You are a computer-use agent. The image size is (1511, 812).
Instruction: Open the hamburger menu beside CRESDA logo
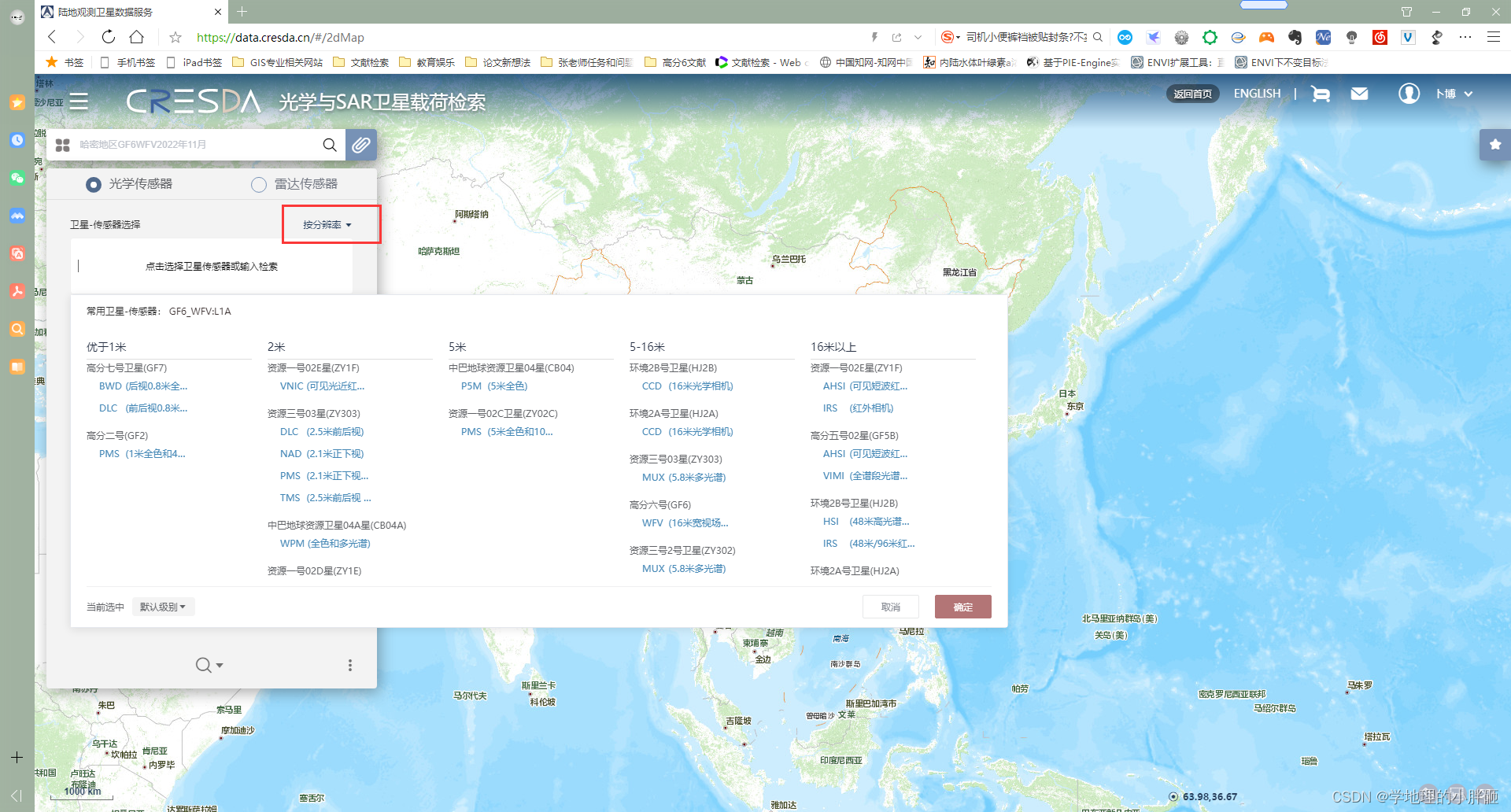(x=79, y=101)
